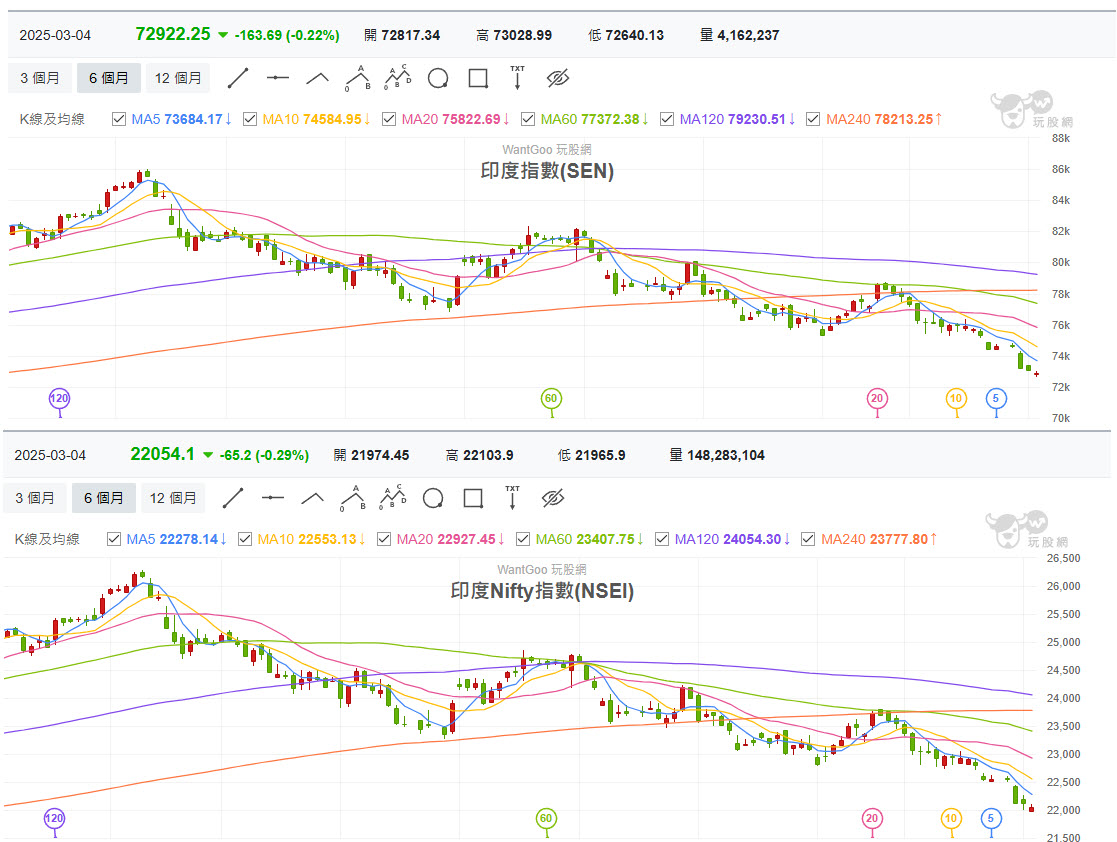Switch SEN chart to 3個月 range

click(40, 78)
